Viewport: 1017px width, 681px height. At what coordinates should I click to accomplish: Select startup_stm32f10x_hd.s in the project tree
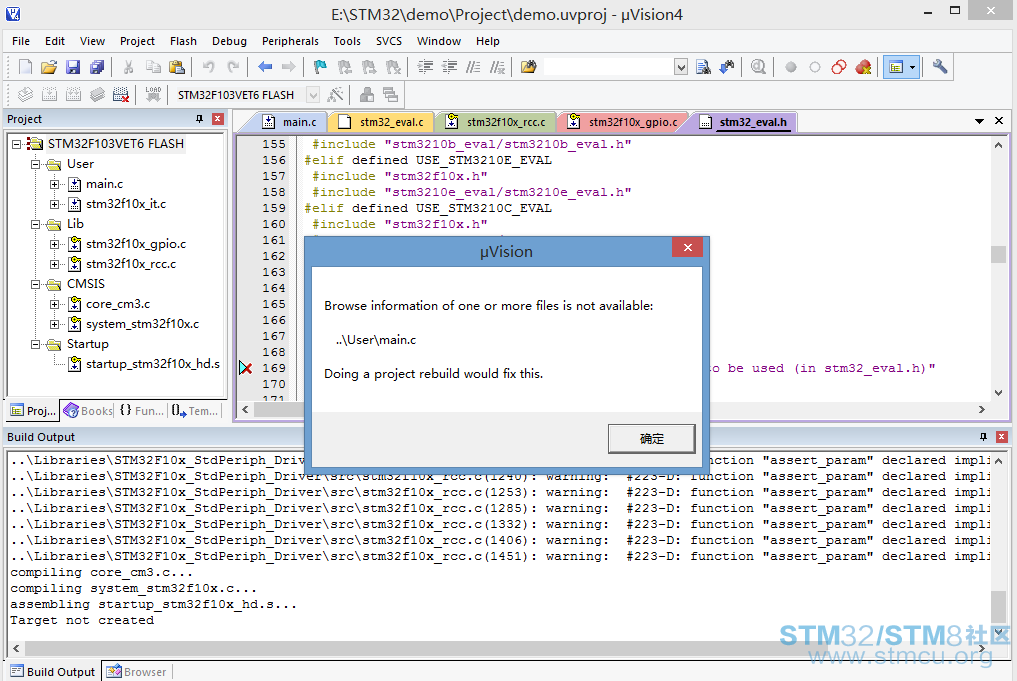pos(153,364)
